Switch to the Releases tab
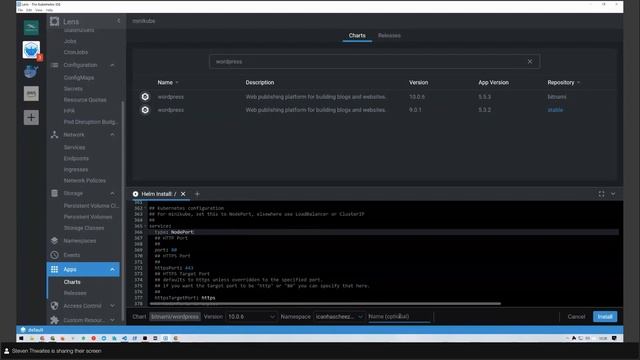Screen dimensions: 640x360 point(389,36)
